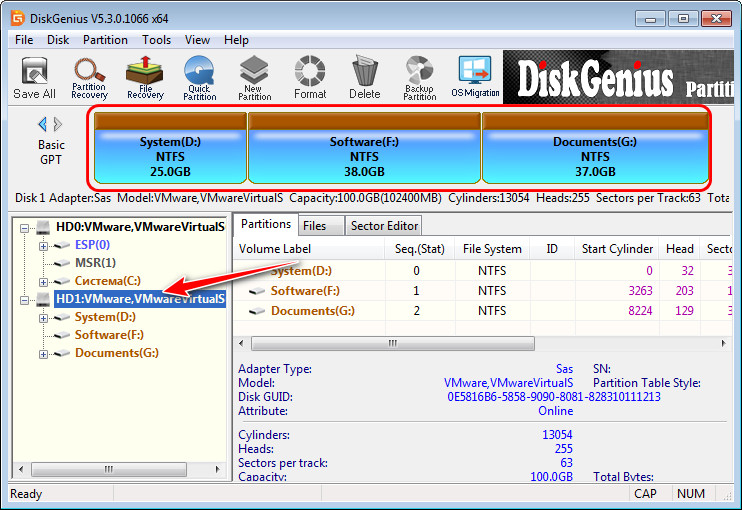Select HD1:VMware disk in tree
This screenshot has height=510, width=742.
[x=140, y=299]
